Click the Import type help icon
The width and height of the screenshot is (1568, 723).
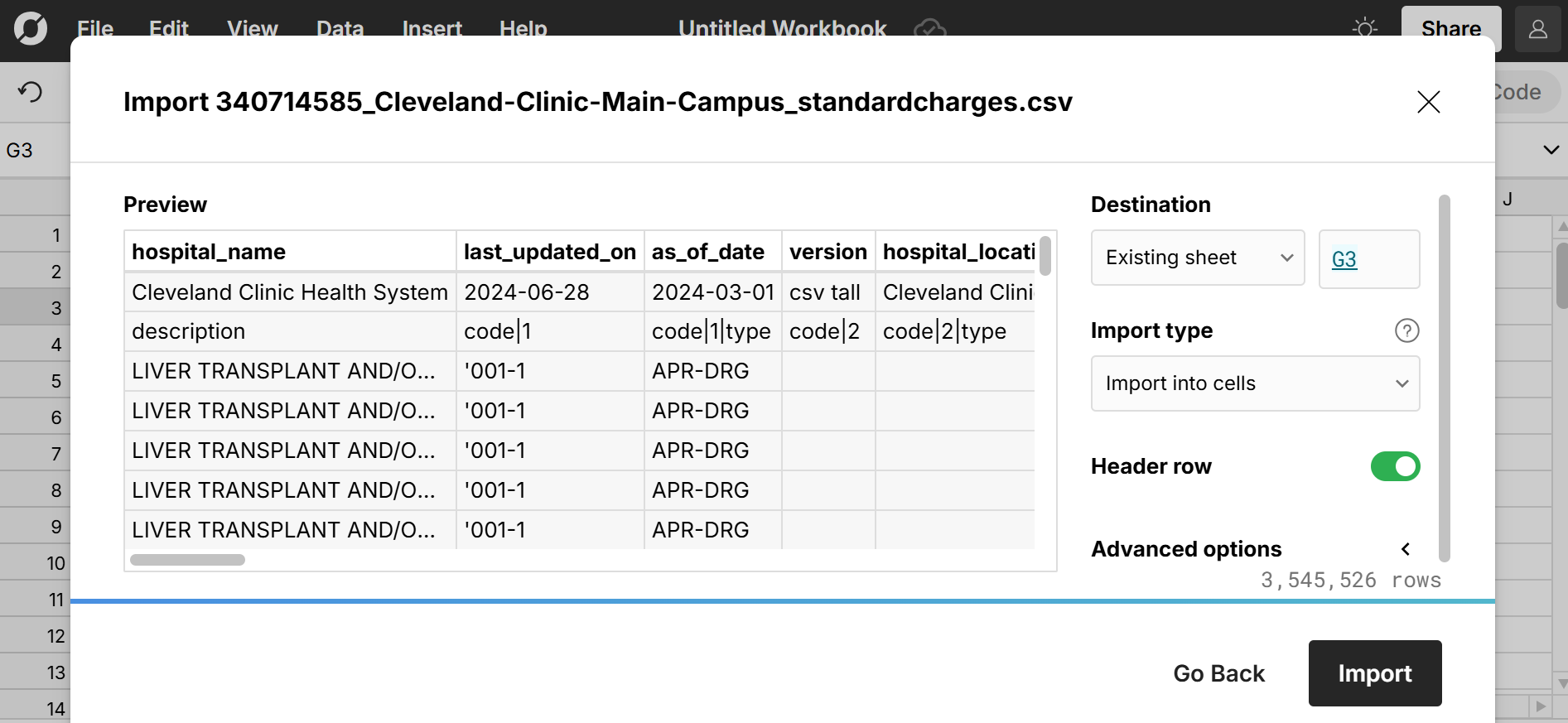1406,330
